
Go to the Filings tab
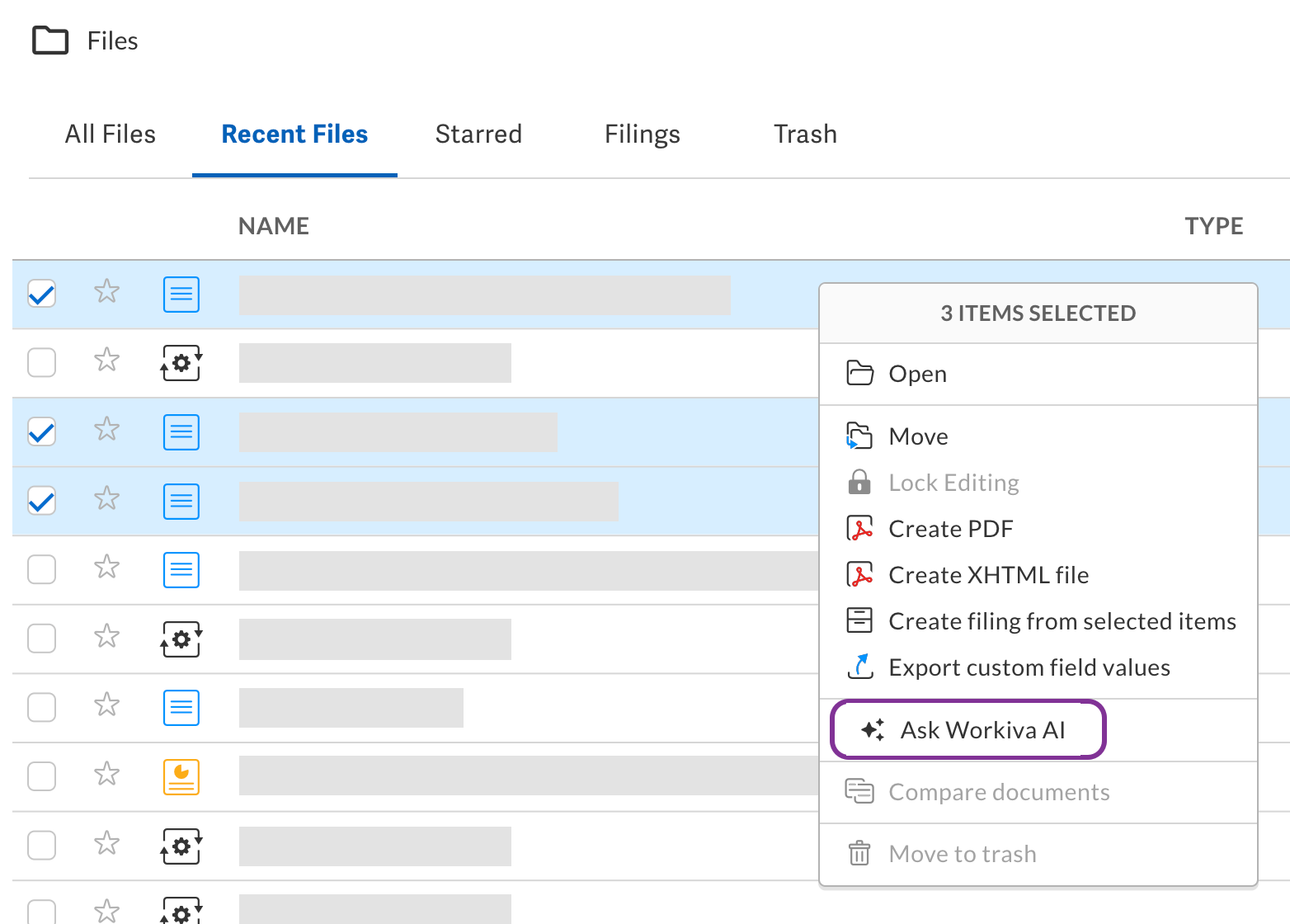coord(642,134)
